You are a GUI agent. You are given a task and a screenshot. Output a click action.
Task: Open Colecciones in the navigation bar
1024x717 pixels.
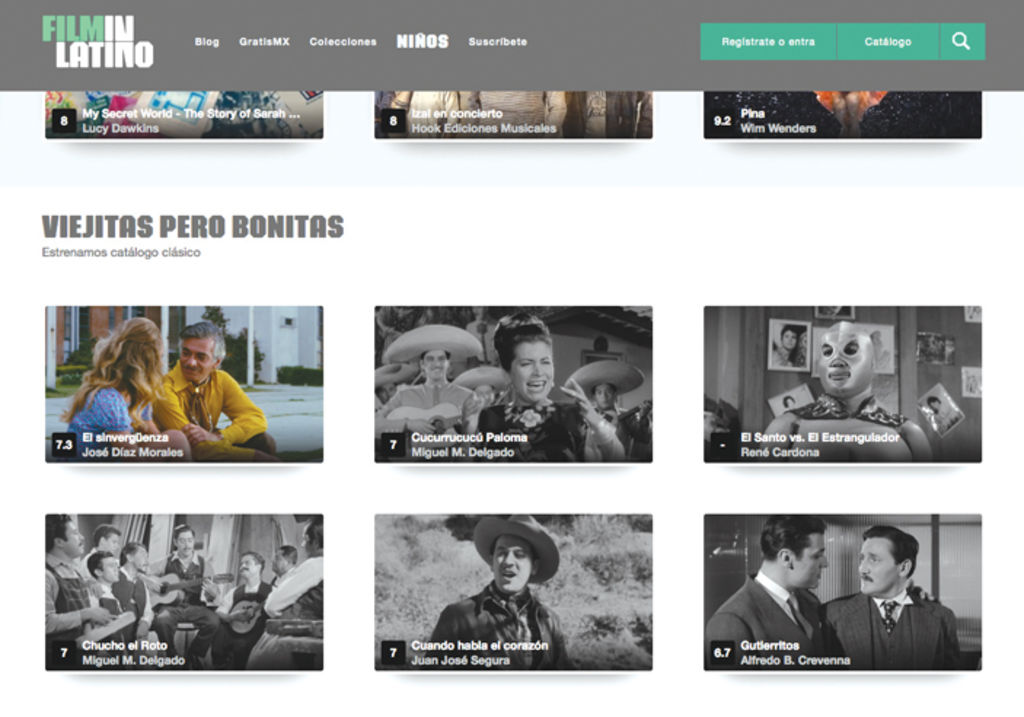pyautogui.click(x=343, y=42)
